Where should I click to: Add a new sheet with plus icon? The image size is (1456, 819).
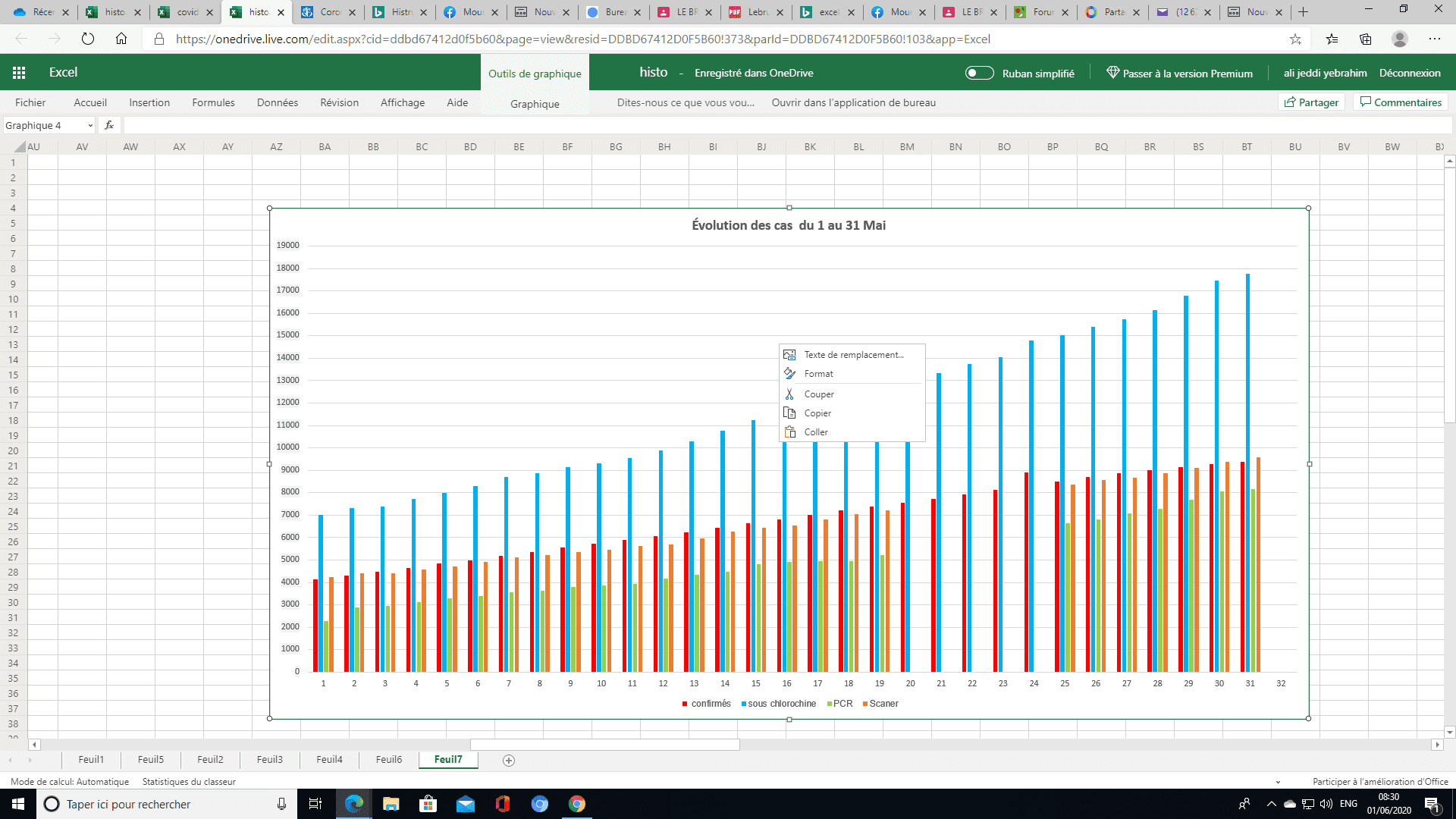click(509, 761)
